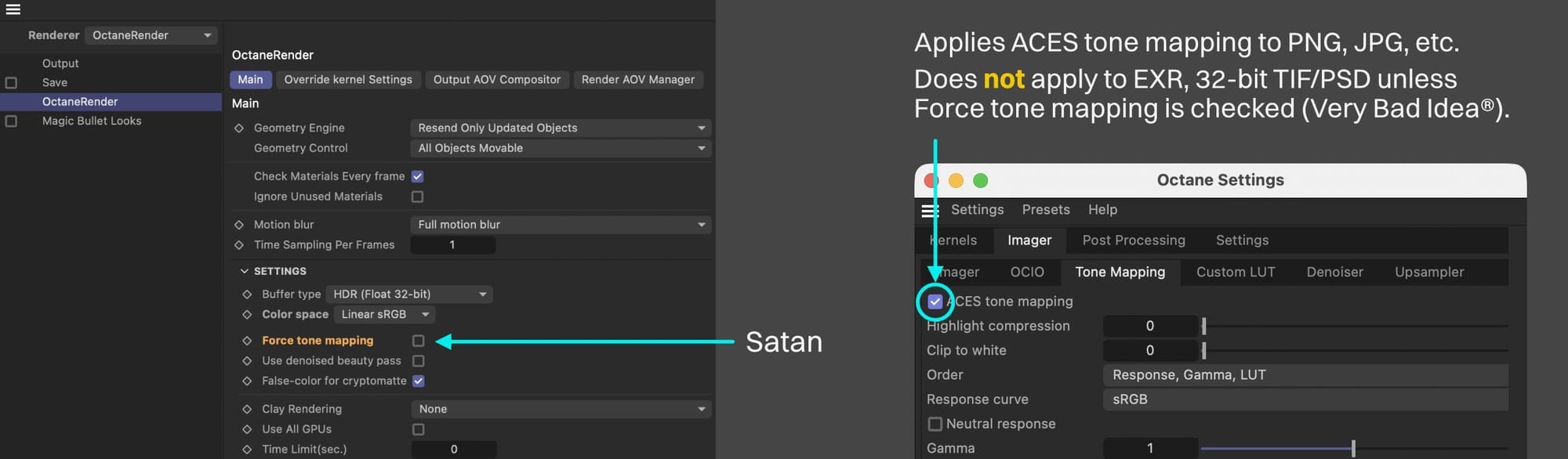This screenshot has height=459, width=1568.
Task: Click keyframe diamond next to Geometry Engine
Action: 239,128
